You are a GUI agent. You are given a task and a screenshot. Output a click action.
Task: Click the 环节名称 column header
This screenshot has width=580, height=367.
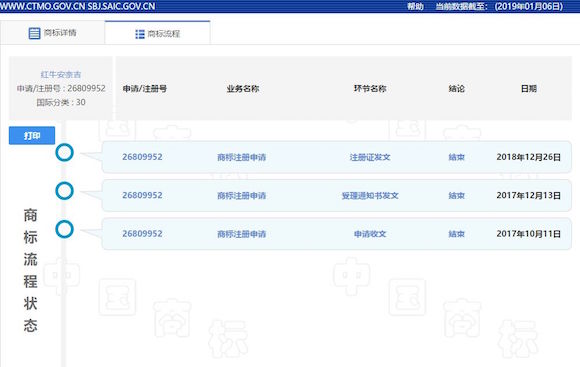point(370,89)
